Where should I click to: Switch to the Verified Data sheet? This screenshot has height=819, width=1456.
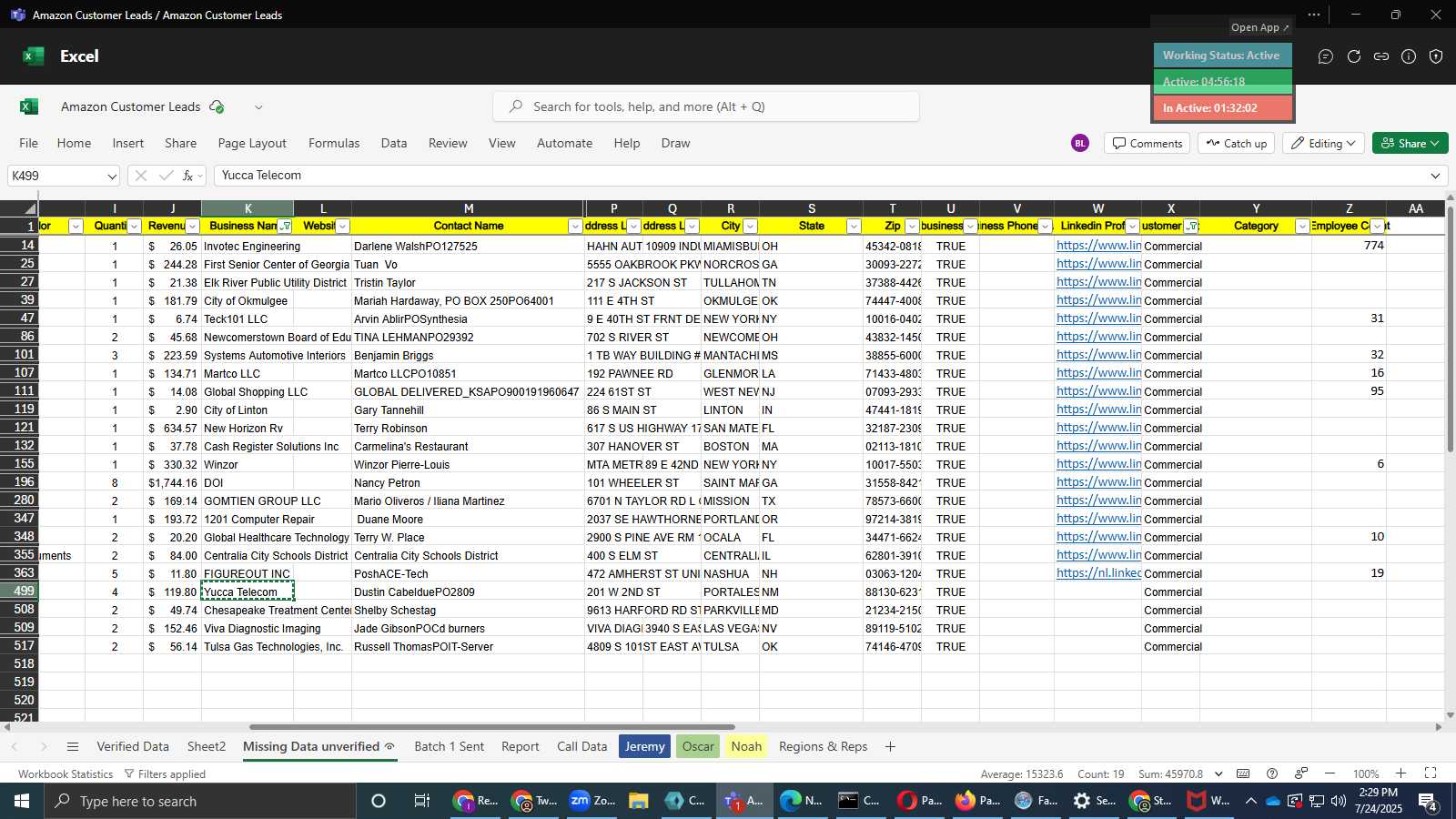[x=133, y=747]
